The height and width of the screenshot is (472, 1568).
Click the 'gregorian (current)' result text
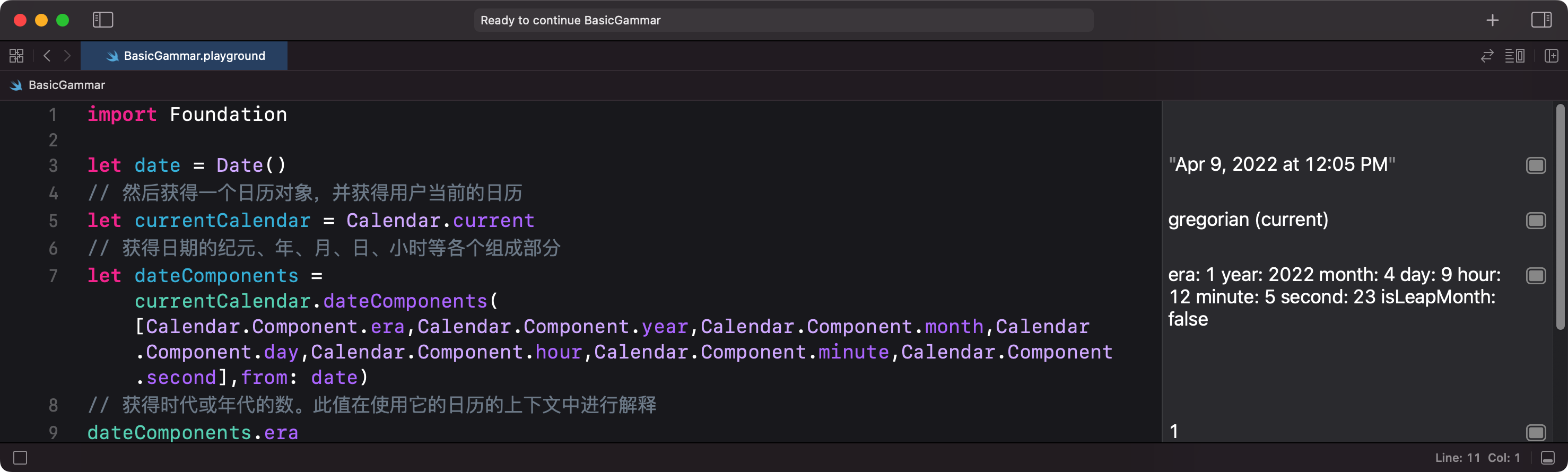pos(1248,220)
